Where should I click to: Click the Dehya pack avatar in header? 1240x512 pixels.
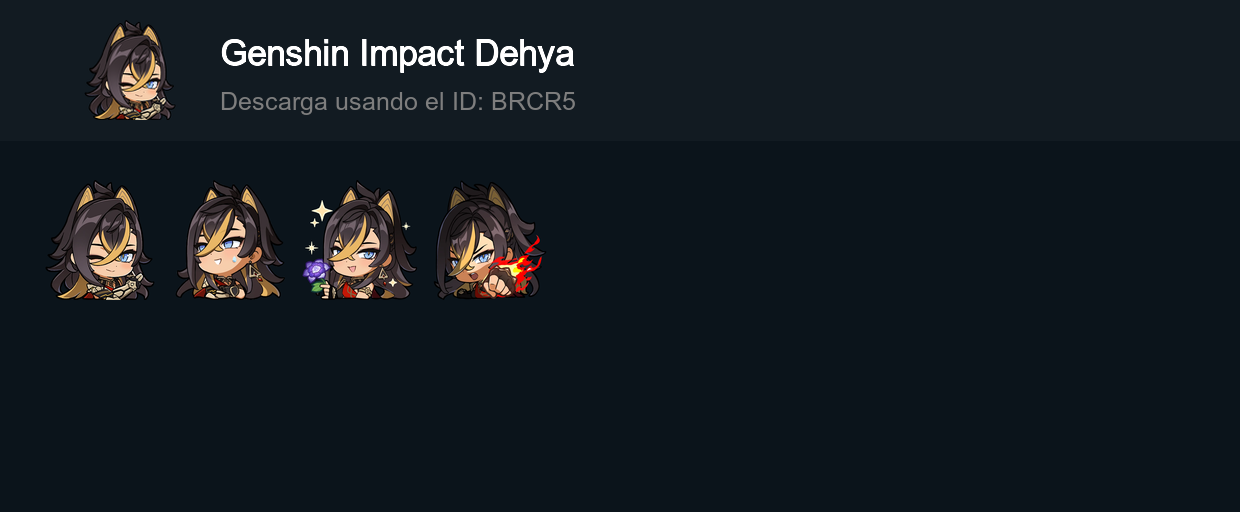pyautogui.click(x=130, y=70)
